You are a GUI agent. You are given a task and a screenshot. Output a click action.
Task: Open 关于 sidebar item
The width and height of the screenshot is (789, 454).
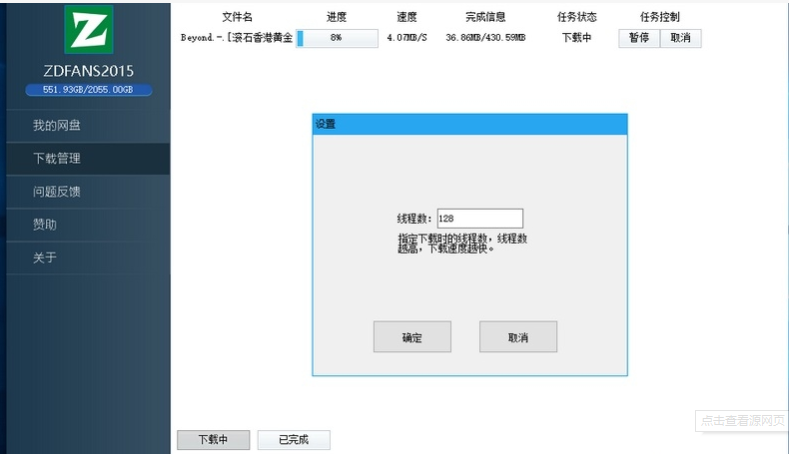tap(88, 258)
